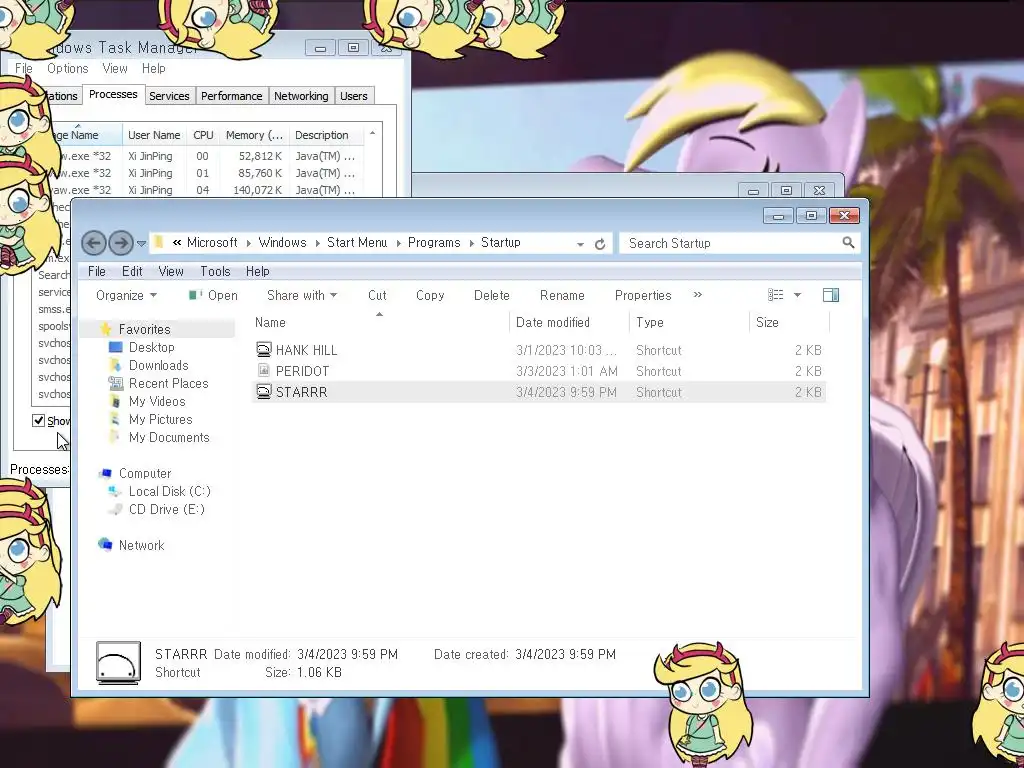Open the Tools menu in Explorer
This screenshot has height=768, width=1024.
click(215, 271)
